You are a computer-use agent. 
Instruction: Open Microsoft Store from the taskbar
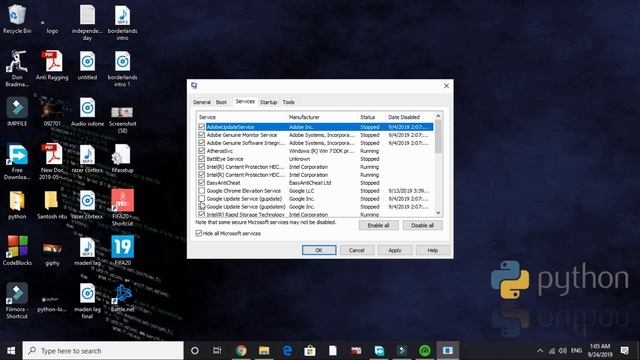click(x=310, y=350)
